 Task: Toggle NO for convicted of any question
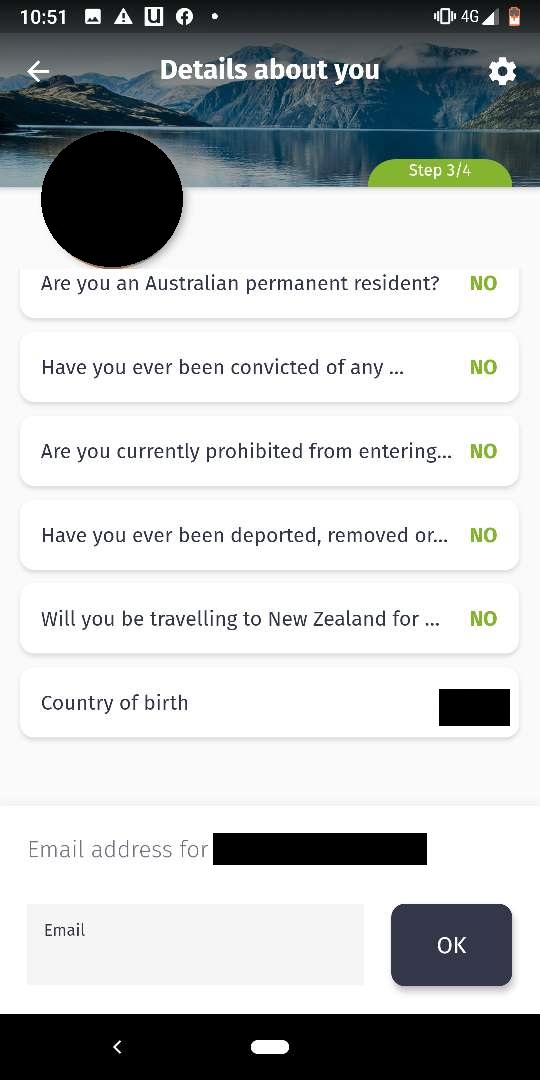tap(483, 367)
